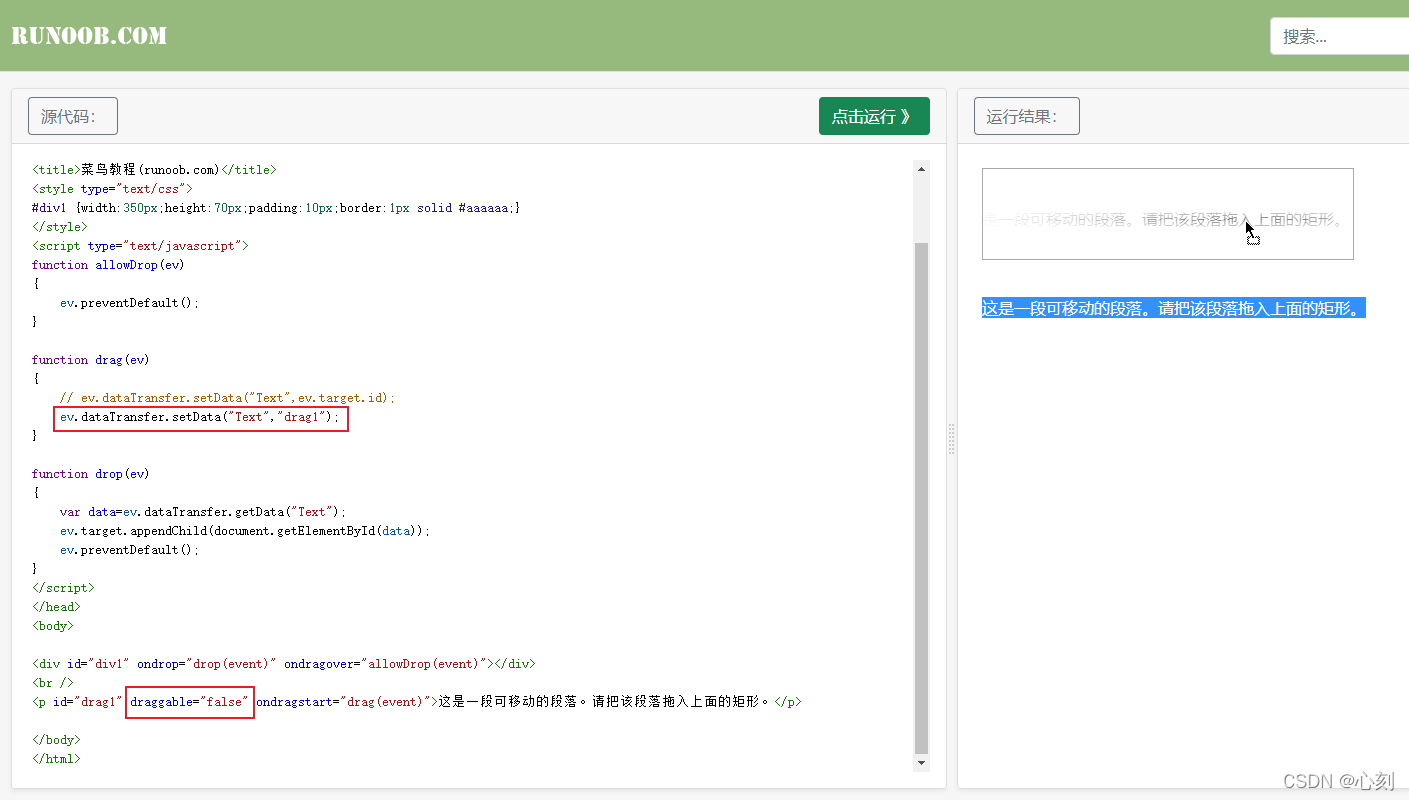Click the draggable="false" attribute text
The image size is (1409, 800).
click(x=189, y=702)
